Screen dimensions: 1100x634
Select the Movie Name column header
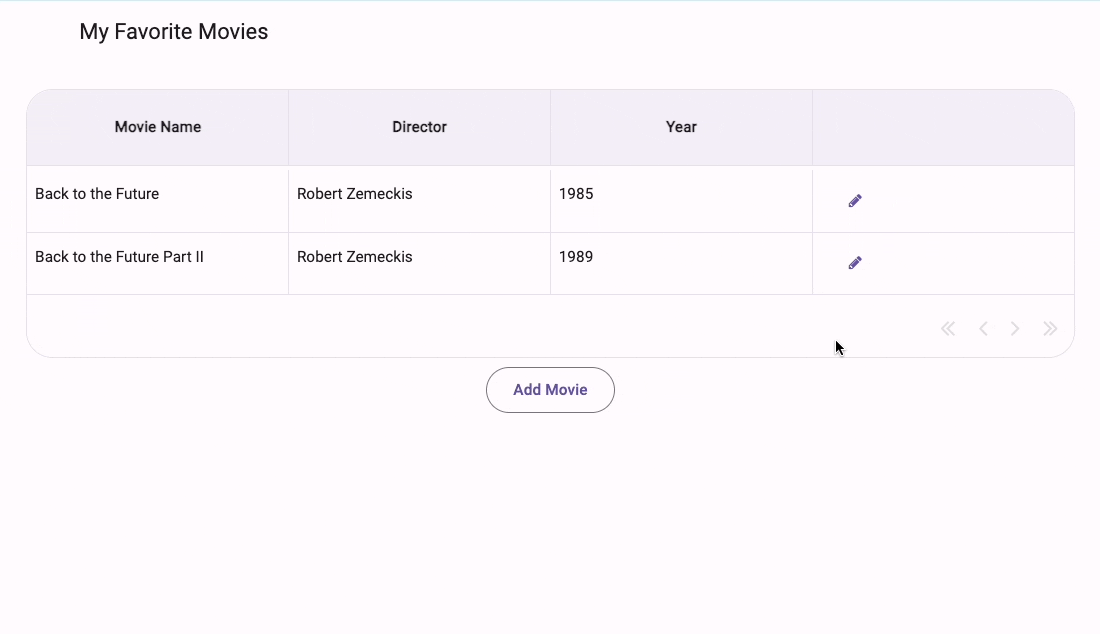coord(158,127)
